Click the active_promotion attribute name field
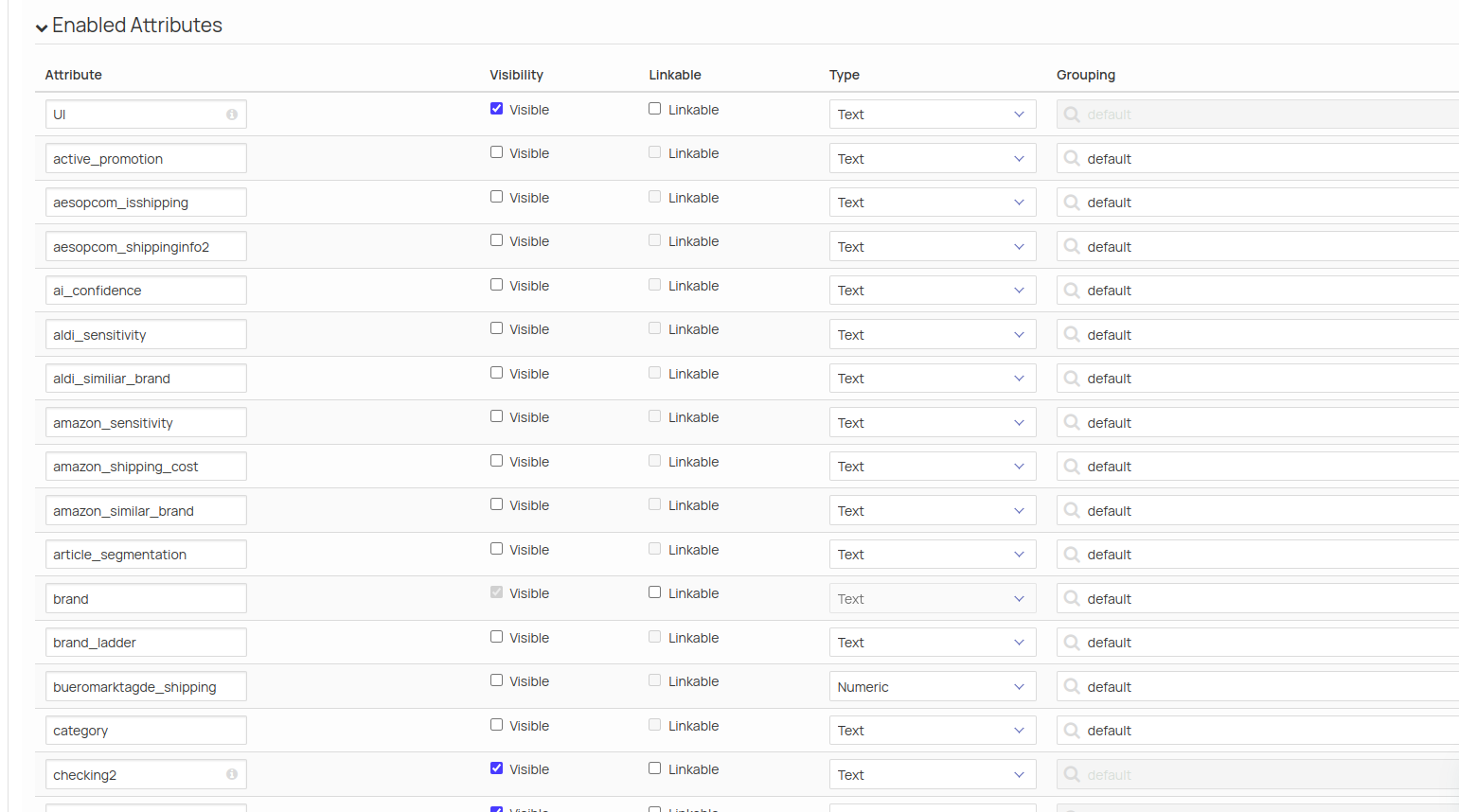The width and height of the screenshot is (1459, 812). pyautogui.click(x=146, y=158)
